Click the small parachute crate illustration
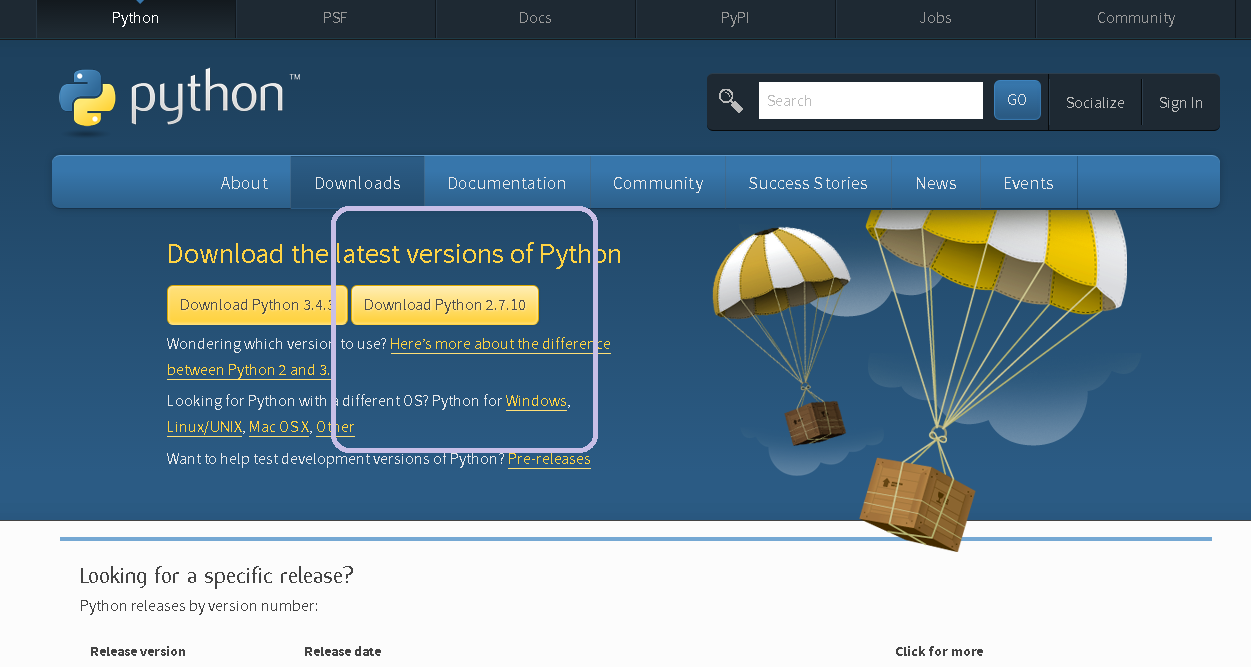1251x667 pixels. pos(812,421)
